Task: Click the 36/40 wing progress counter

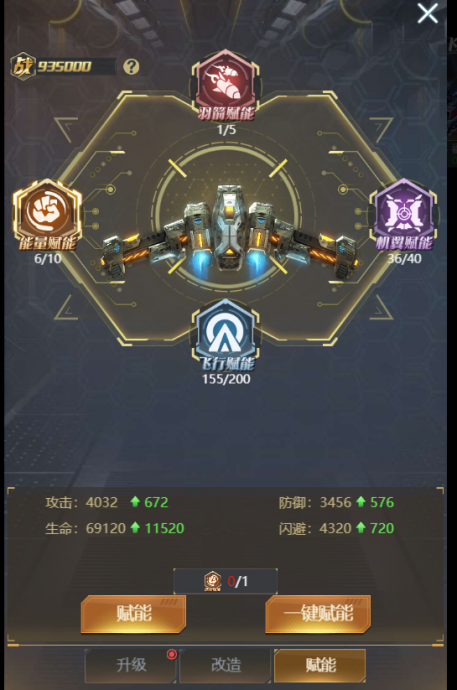Action: point(404,258)
